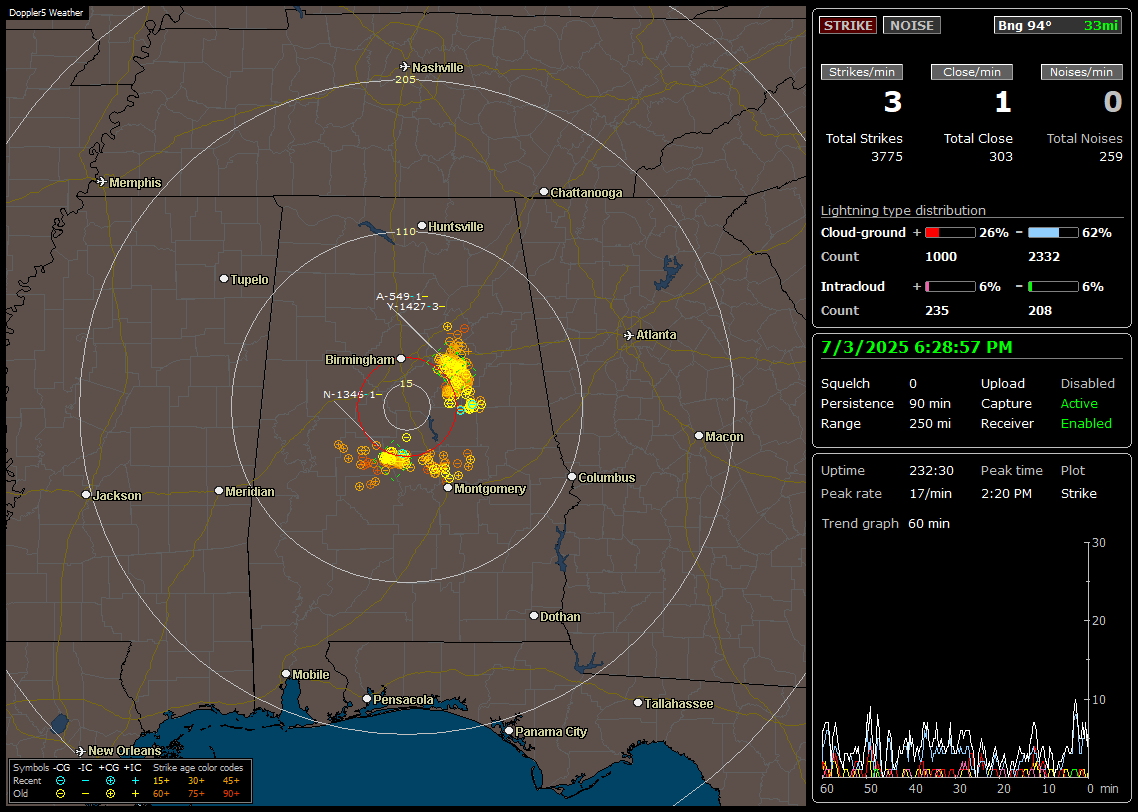1138x812 pixels.
Task: Click the green negative Intracloud percentage bar
Action: (1053, 287)
